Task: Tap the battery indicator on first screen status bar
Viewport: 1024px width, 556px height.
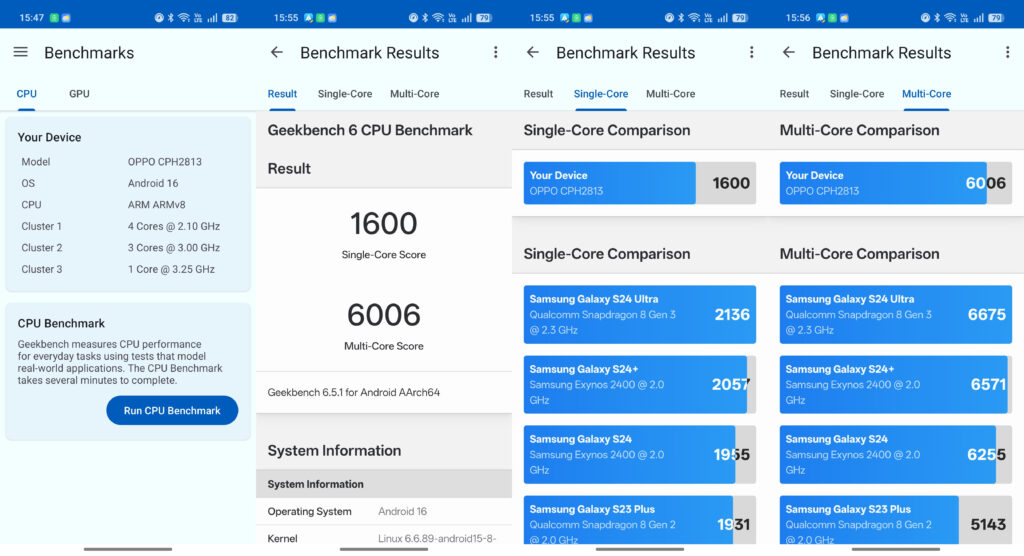Action: coord(229,18)
